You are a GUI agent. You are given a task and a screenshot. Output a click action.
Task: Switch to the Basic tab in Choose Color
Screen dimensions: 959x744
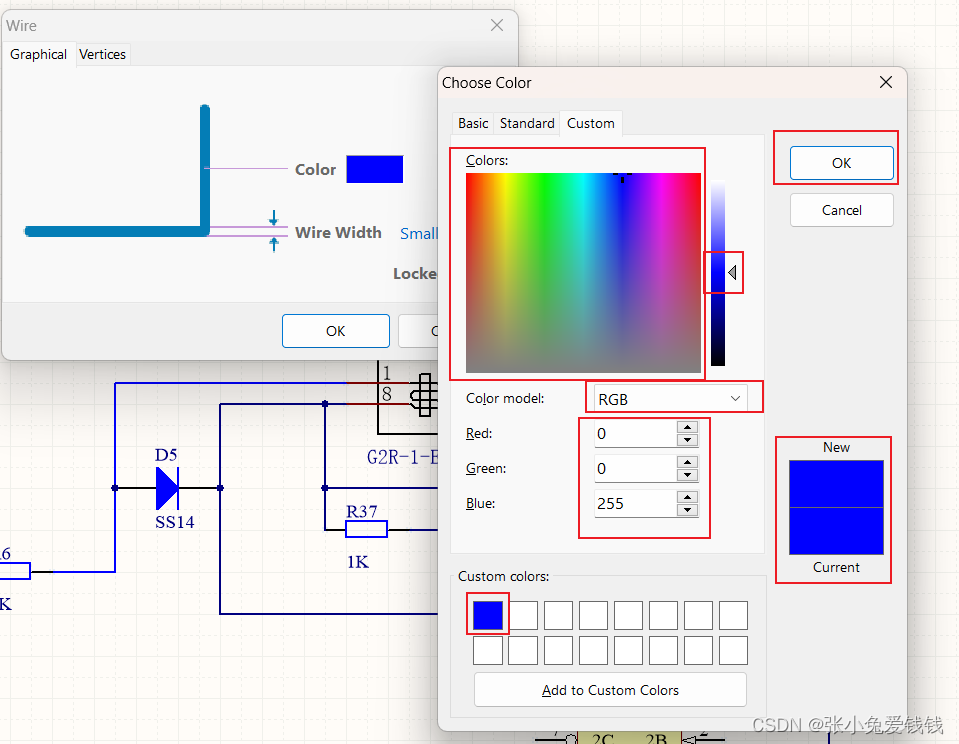[x=473, y=124]
